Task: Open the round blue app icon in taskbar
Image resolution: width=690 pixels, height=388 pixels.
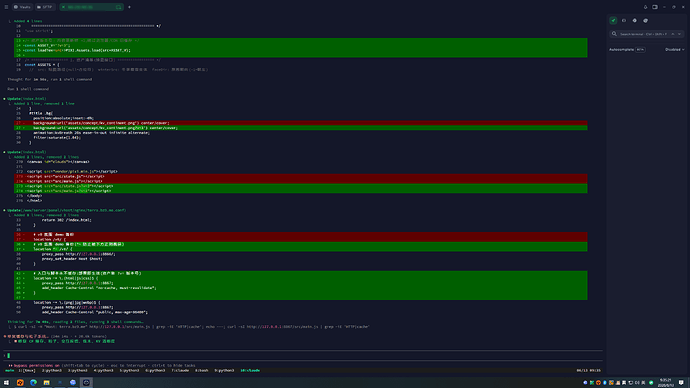Action: coord(73,383)
